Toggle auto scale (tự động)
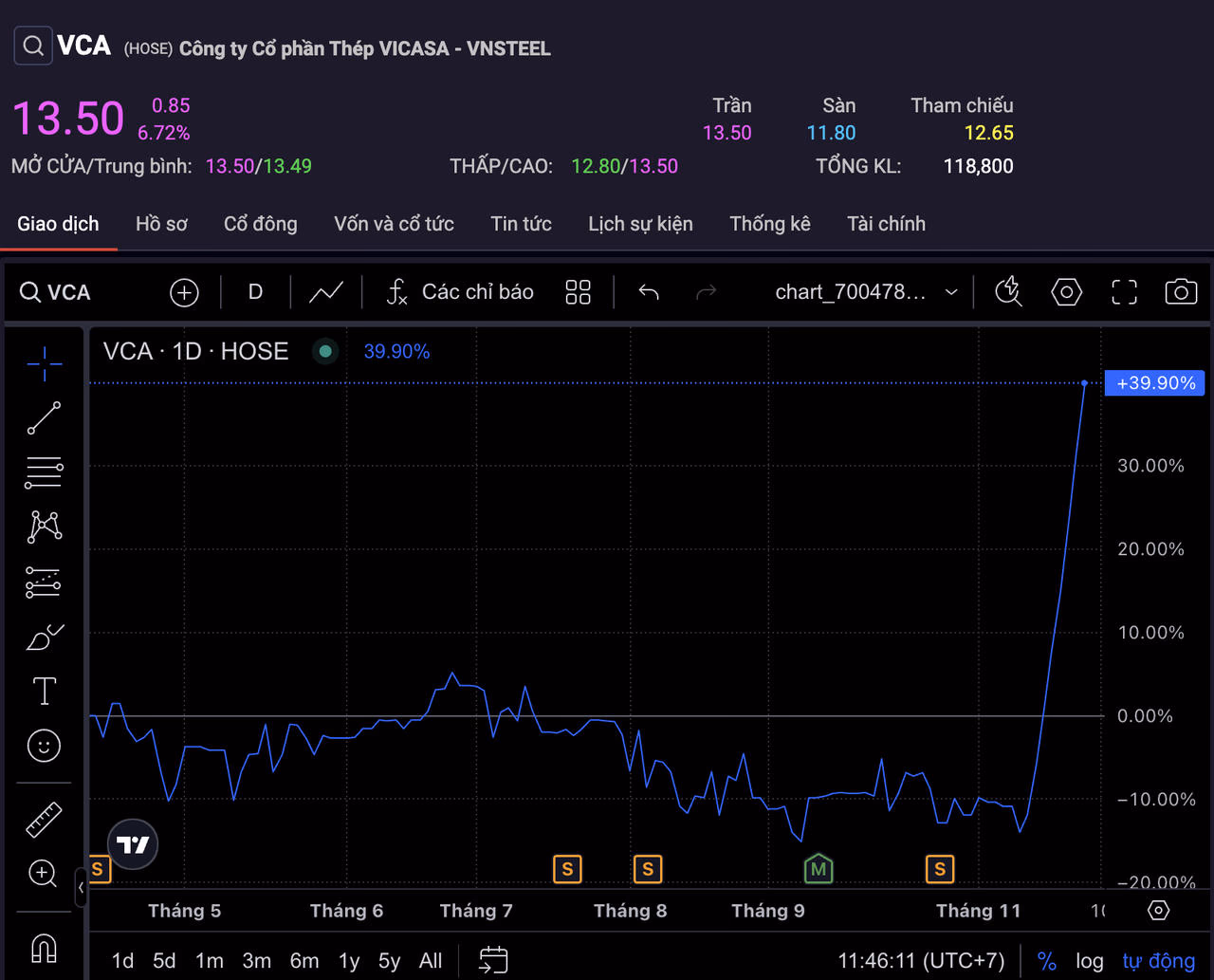 [1158, 961]
